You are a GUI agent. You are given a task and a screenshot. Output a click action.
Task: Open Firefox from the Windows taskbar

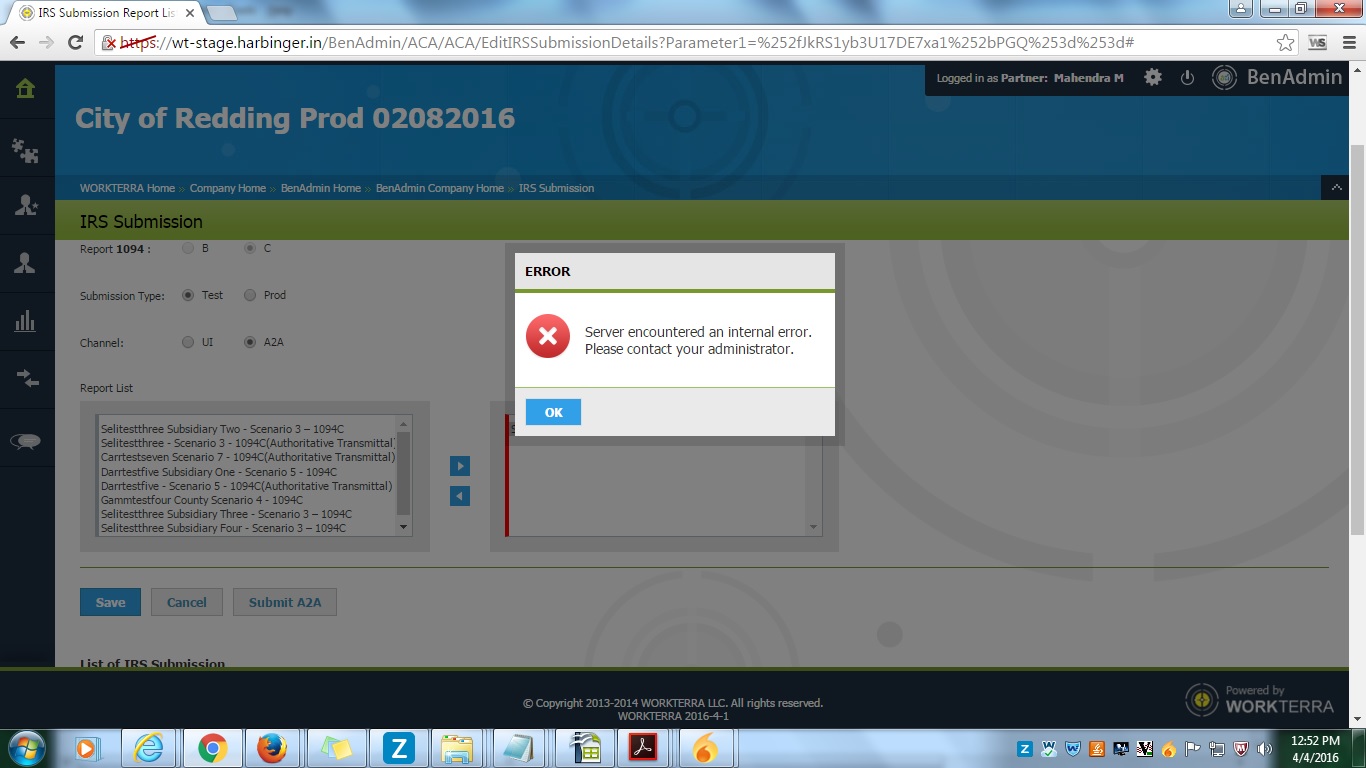[x=272, y=748]
